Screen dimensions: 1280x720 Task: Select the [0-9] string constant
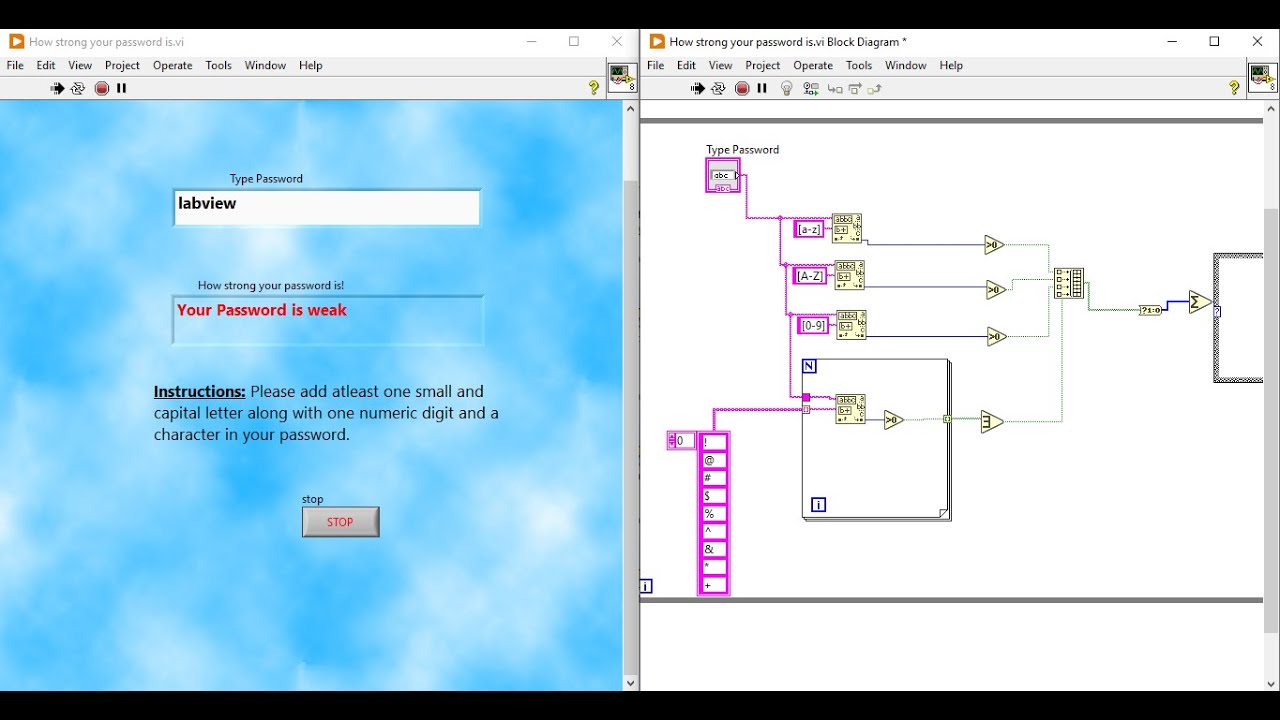click(813, 325)
